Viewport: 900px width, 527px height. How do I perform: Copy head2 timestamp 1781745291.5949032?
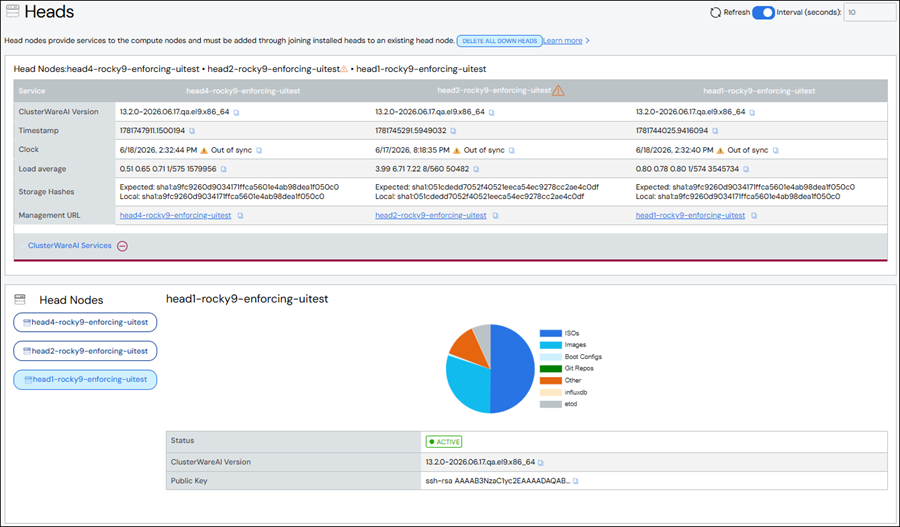point(453,131)
